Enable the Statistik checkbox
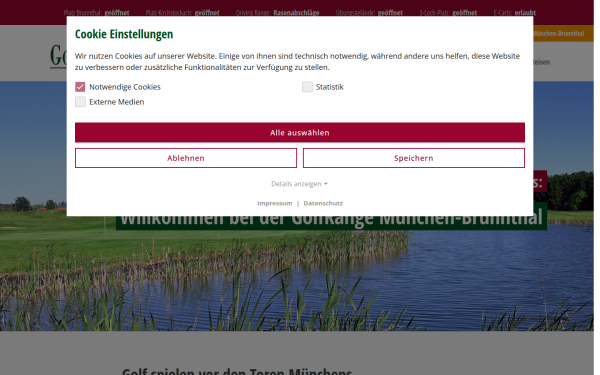Image resolution: width=600 pixels, height=375 pixels. (307, 87)
